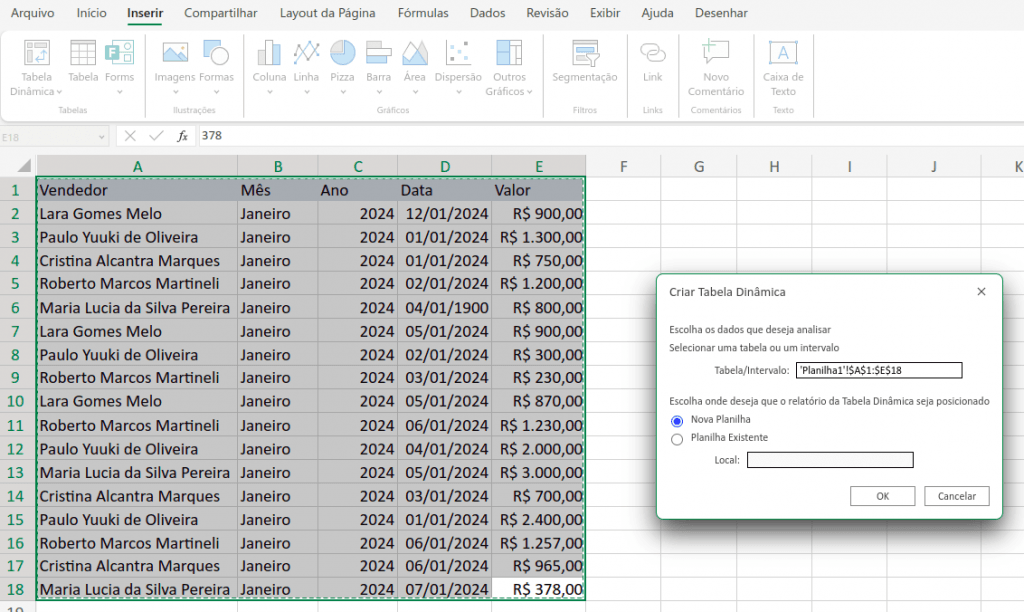Viewport: 1024px width, 612px height.
Task: Open the cell name box dropdown
Action: (102, 136)
